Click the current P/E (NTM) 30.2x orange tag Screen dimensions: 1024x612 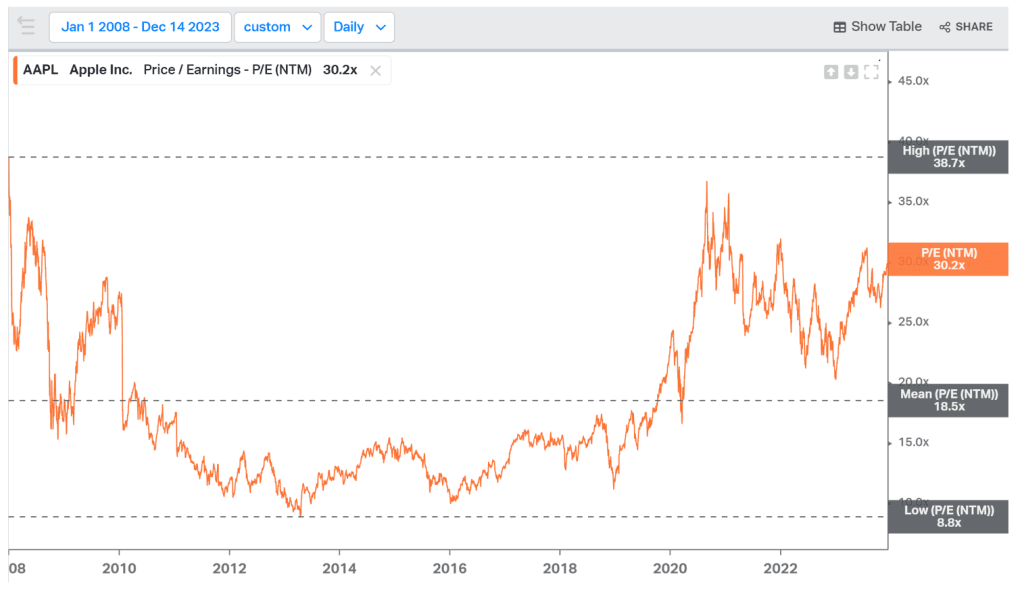948,259
